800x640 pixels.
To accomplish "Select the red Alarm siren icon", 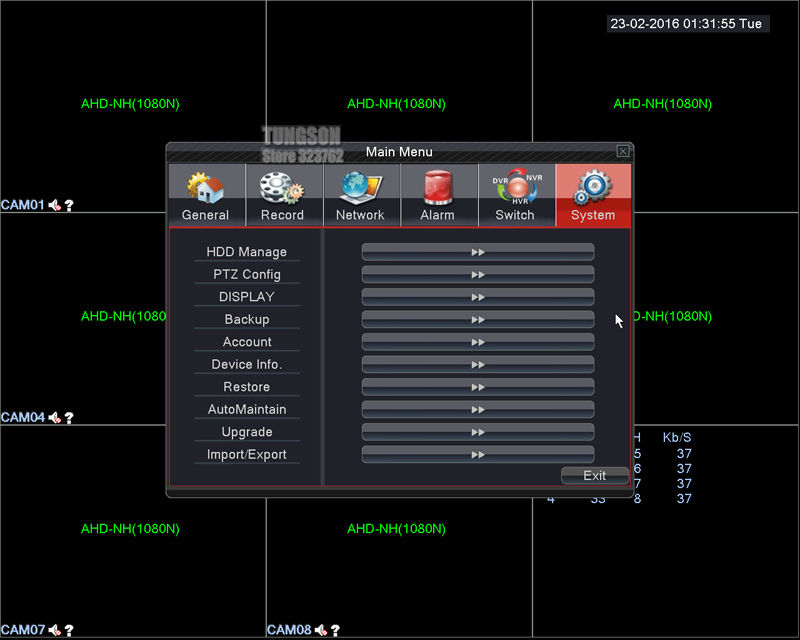I will [438, 187].
